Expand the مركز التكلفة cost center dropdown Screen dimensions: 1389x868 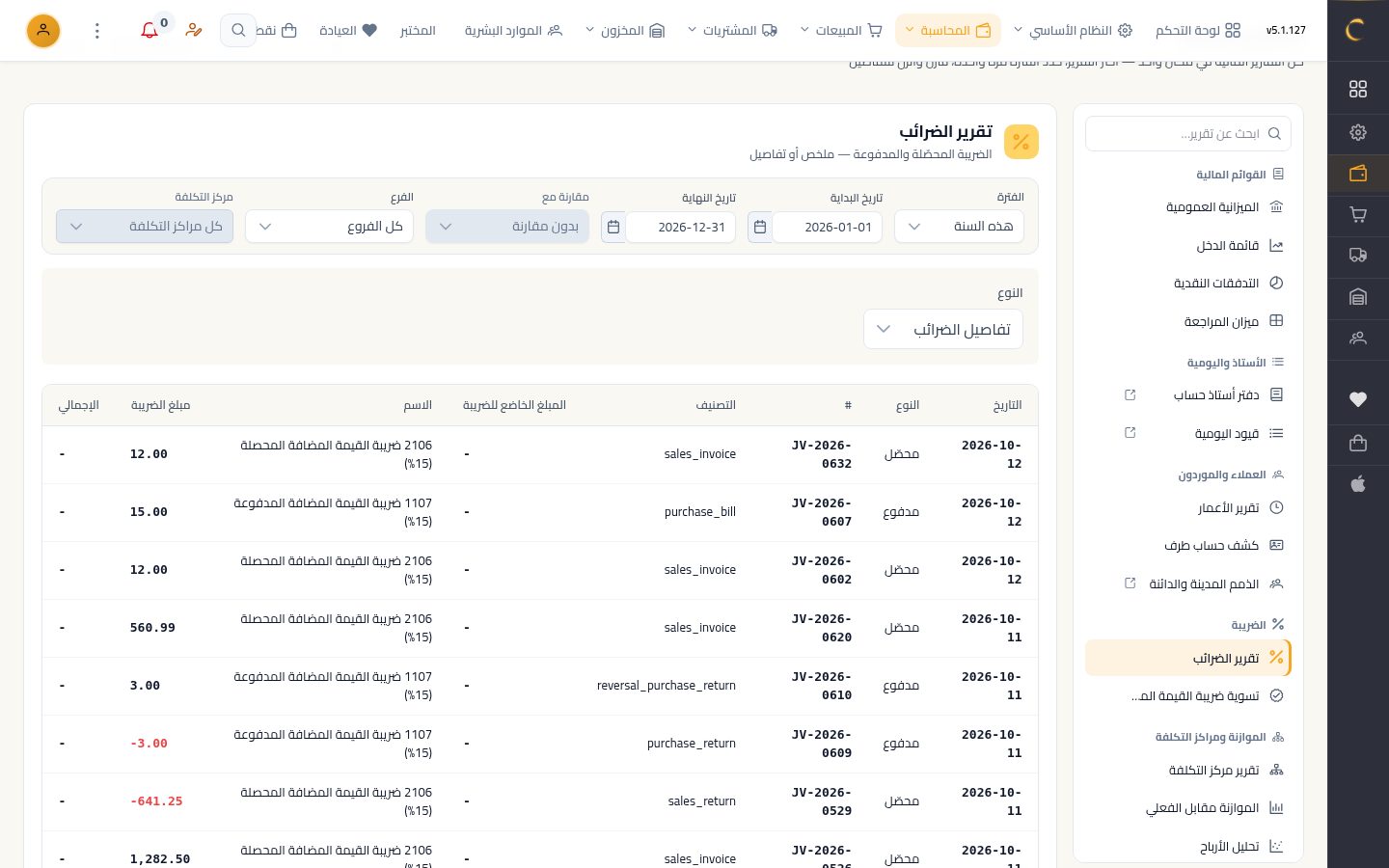(145, 227)
